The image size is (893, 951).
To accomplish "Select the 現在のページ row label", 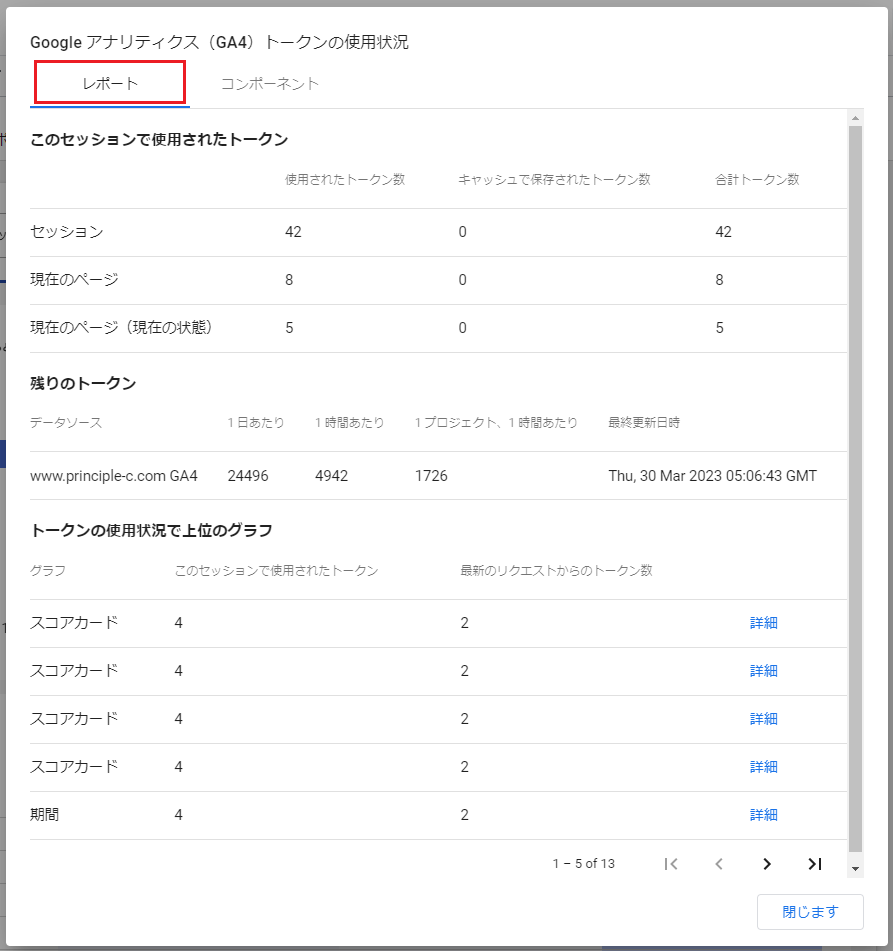I will [x=74, y=280].
